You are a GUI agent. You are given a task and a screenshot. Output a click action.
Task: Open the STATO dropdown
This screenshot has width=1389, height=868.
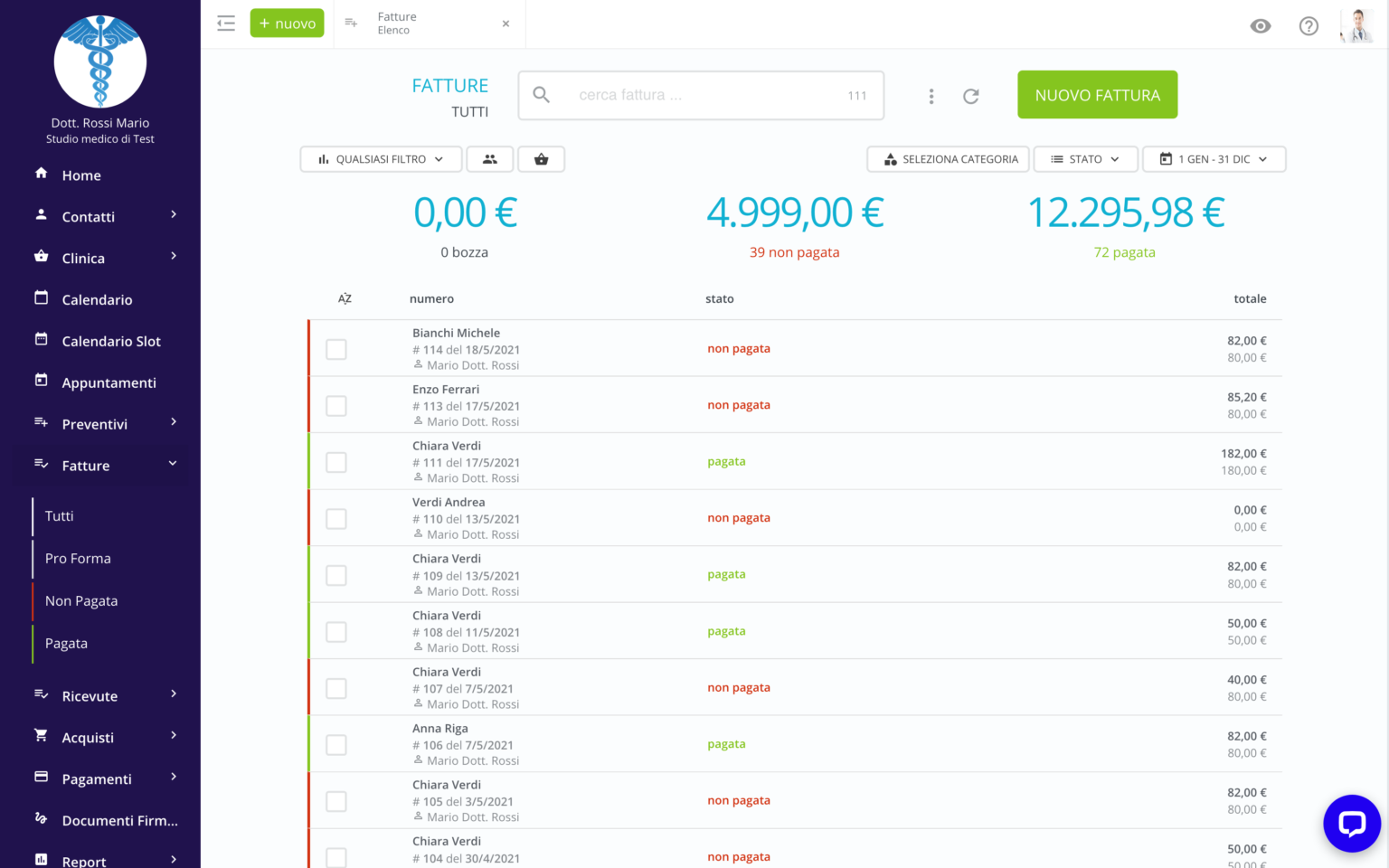(x=1085, y=158)
